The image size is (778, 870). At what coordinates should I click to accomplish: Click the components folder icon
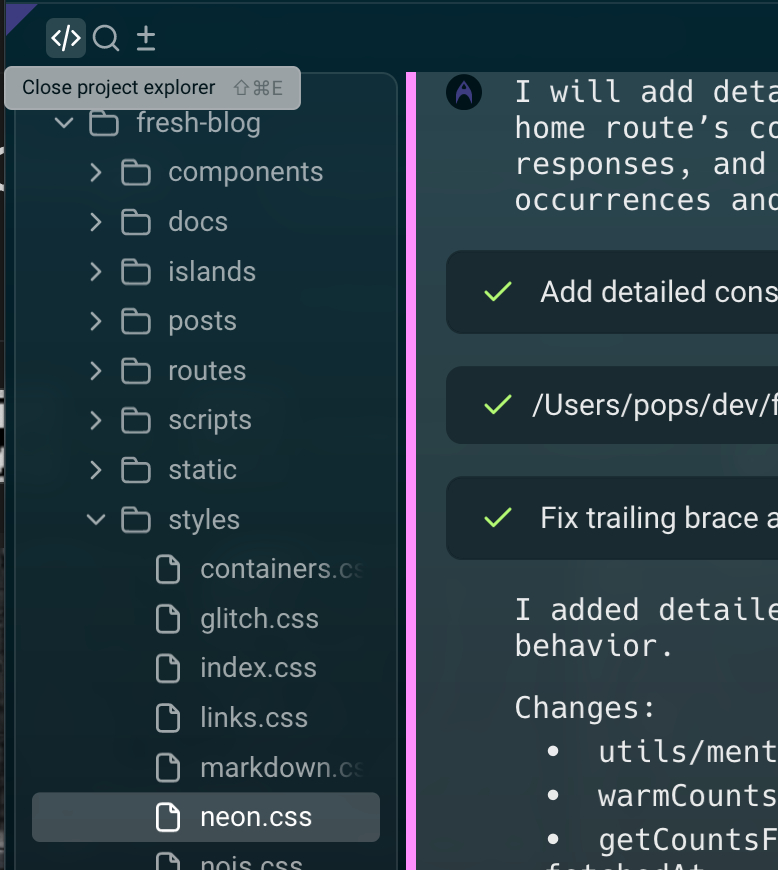(136, 173)
